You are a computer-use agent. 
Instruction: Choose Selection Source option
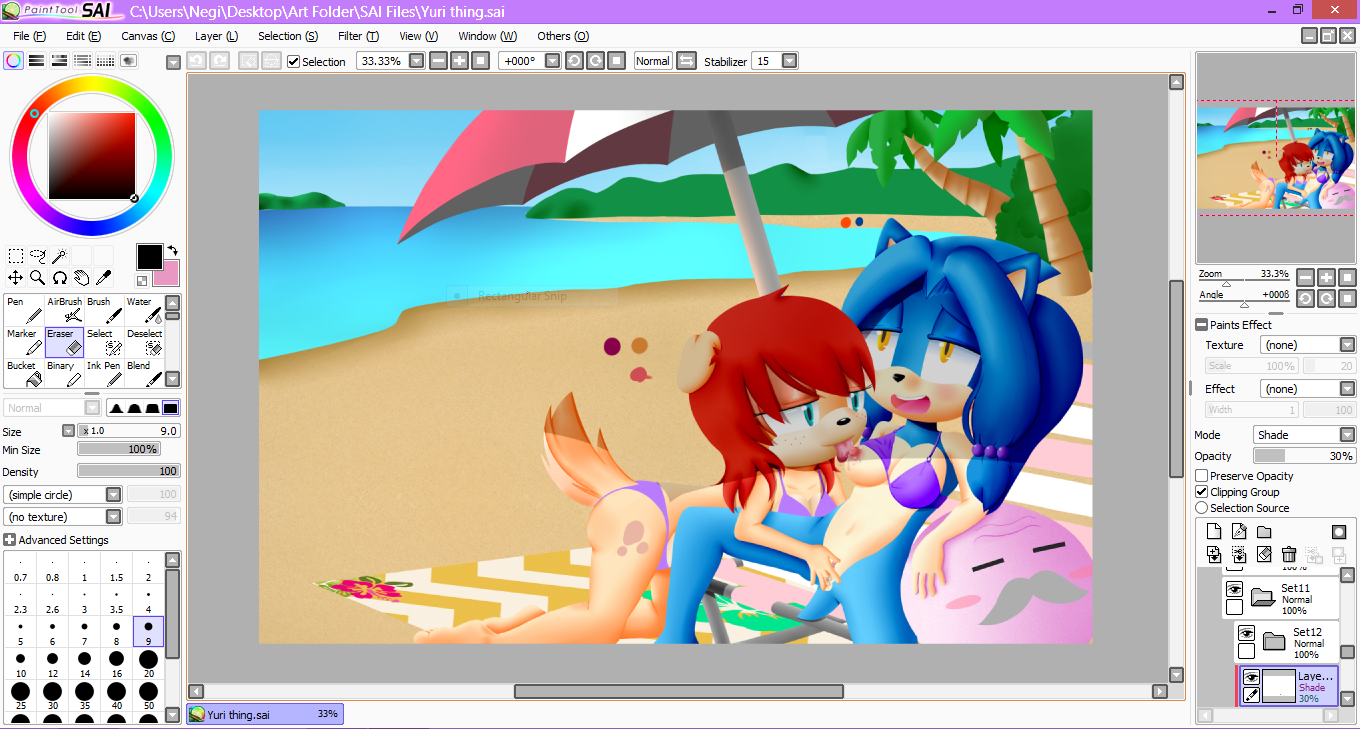1202,508
